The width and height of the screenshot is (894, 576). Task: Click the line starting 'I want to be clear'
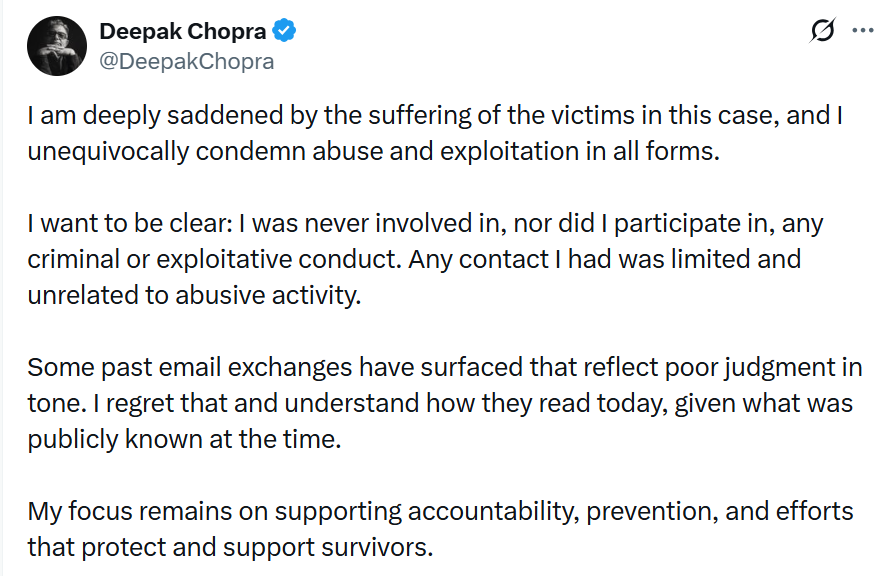tap(425, 222)
